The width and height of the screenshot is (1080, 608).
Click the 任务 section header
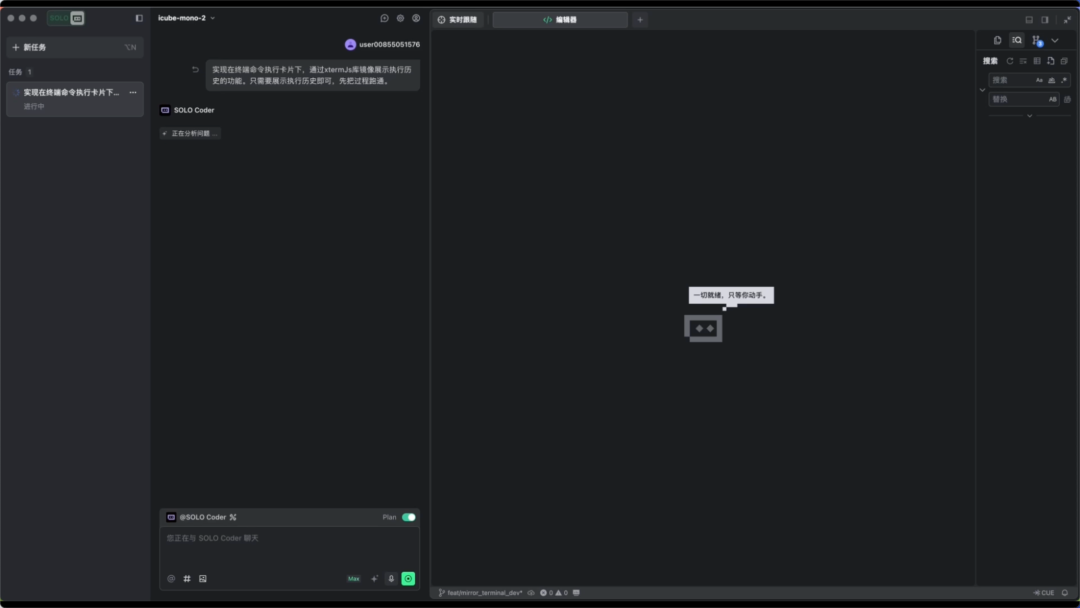click(x=20, y=72)
